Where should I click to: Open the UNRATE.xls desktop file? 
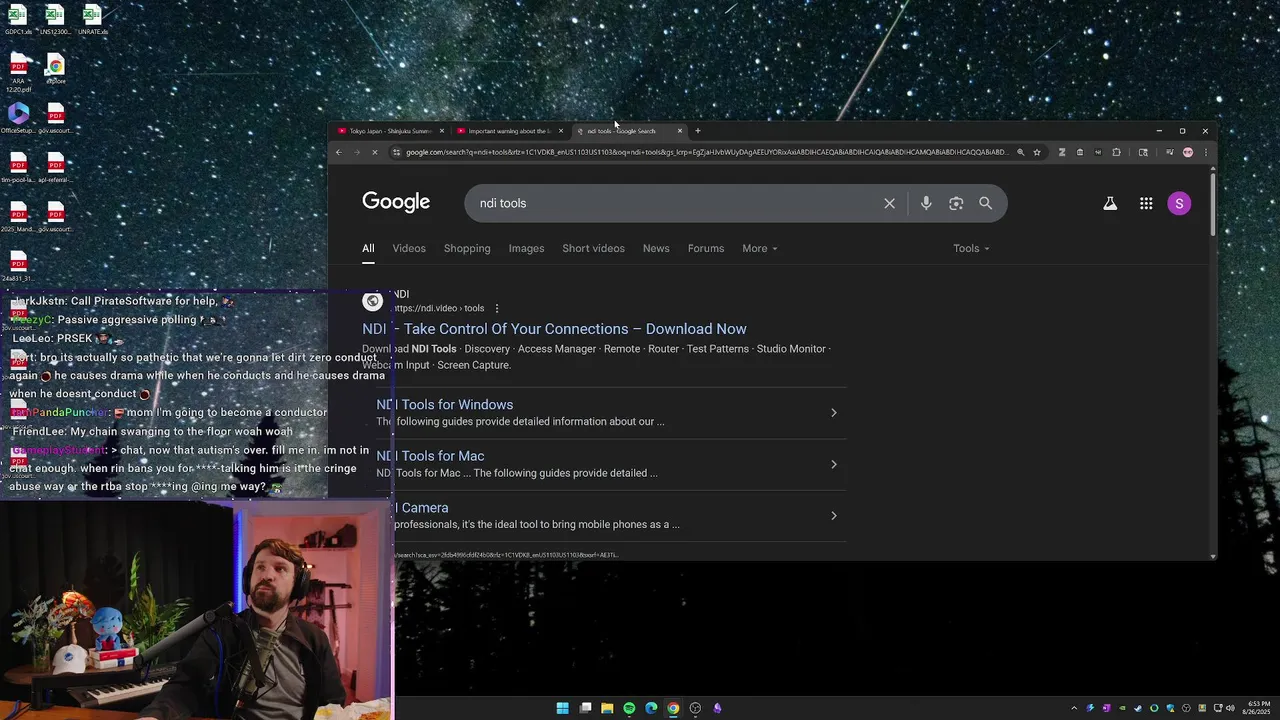click(92, 19)
